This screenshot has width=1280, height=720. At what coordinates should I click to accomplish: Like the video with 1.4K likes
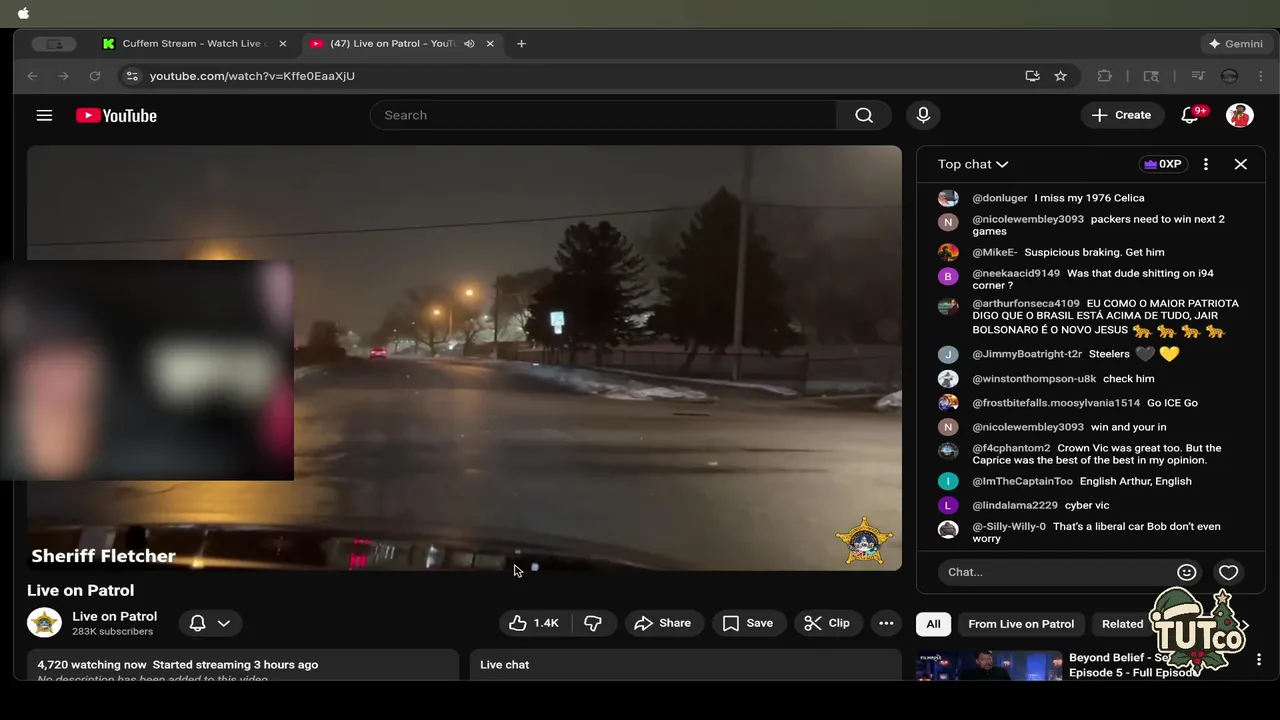click(x=534, y=623)
